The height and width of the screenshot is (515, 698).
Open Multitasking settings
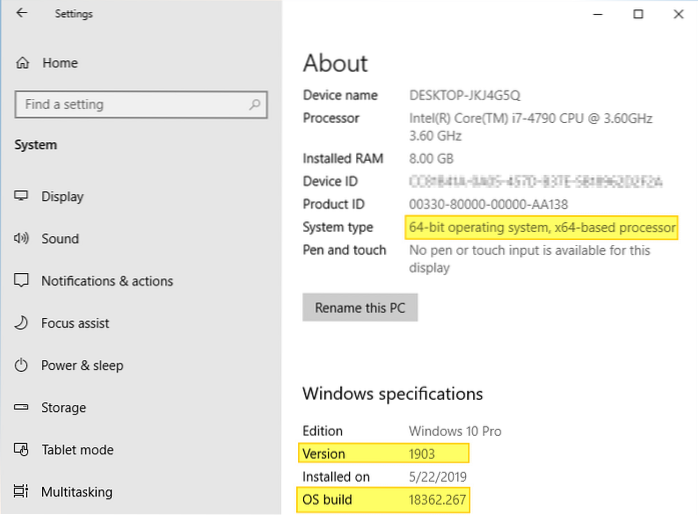pos(77,492)
